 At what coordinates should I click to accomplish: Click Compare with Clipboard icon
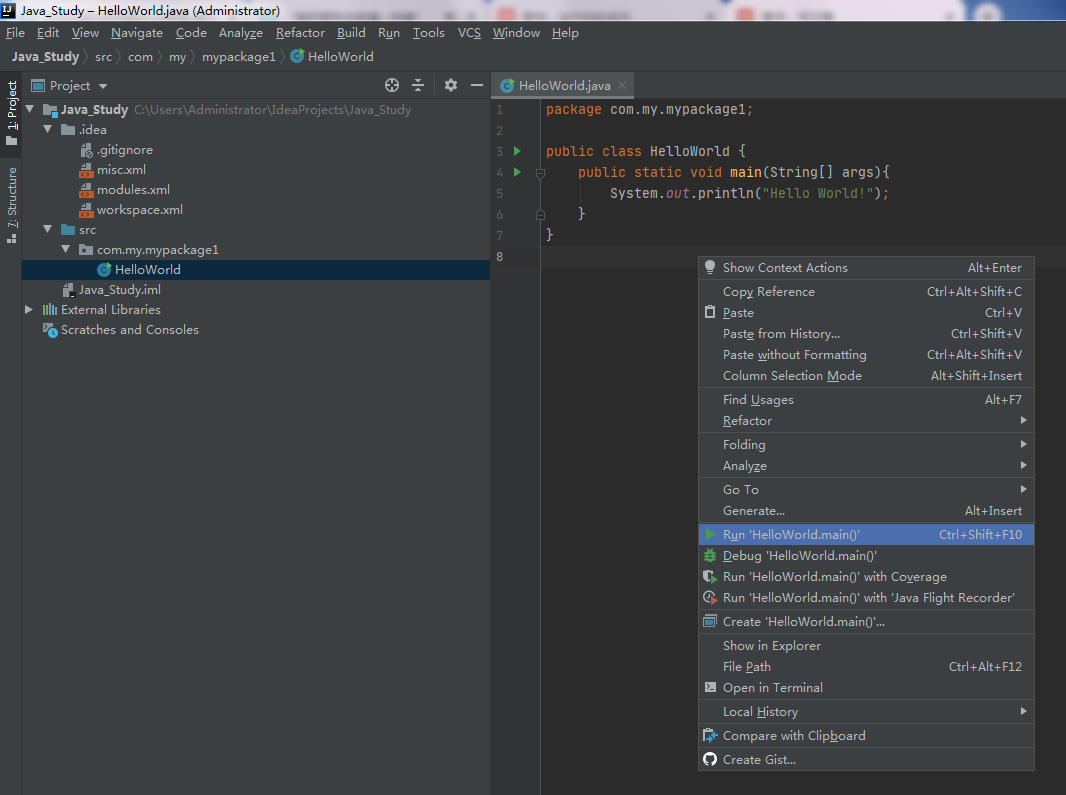pyautogui.click(x=710, y=735)
